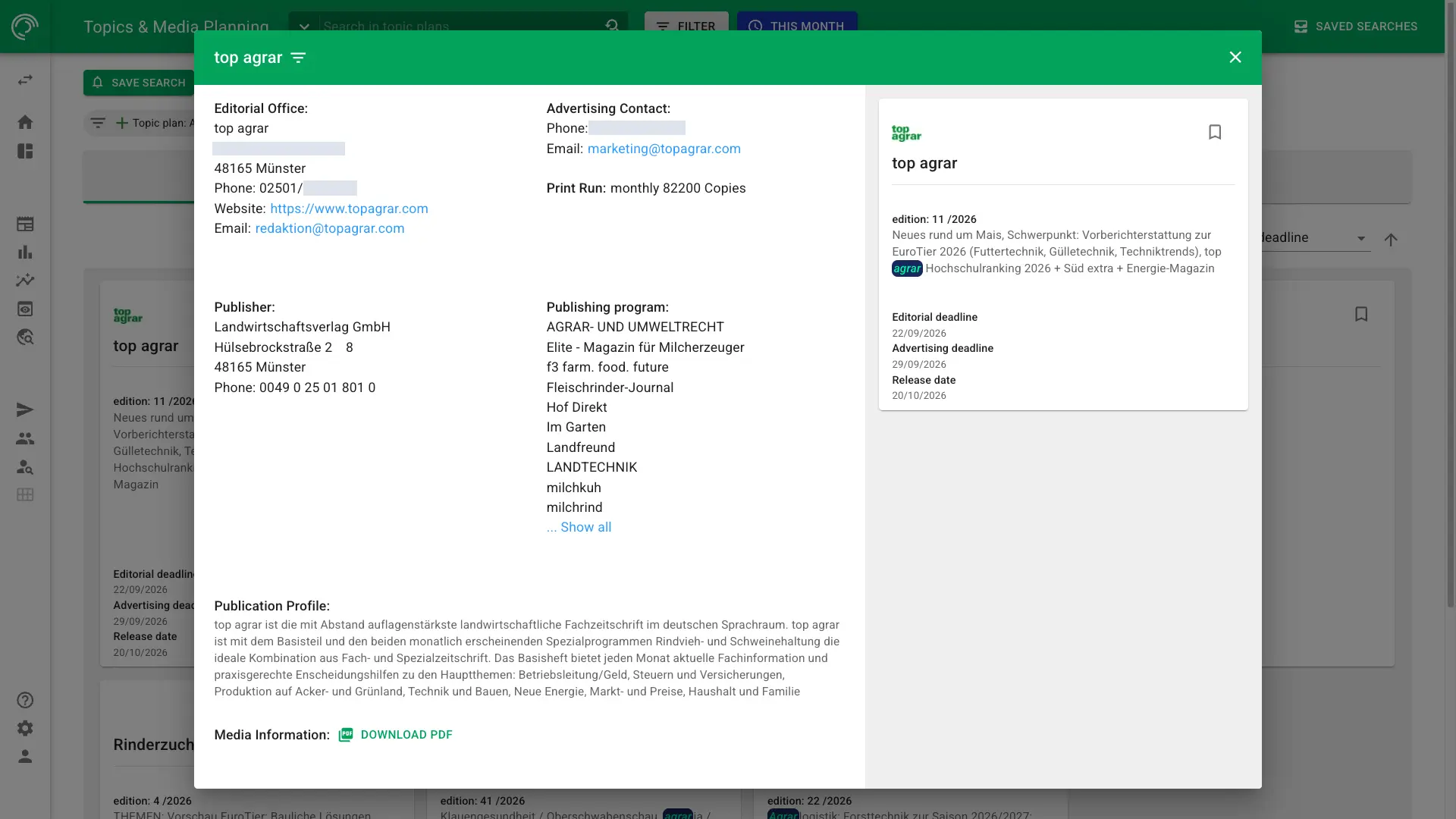Click 'Im Garten' entry
The height and width of the screenshot is (819, 1456).
click(576, 427)
